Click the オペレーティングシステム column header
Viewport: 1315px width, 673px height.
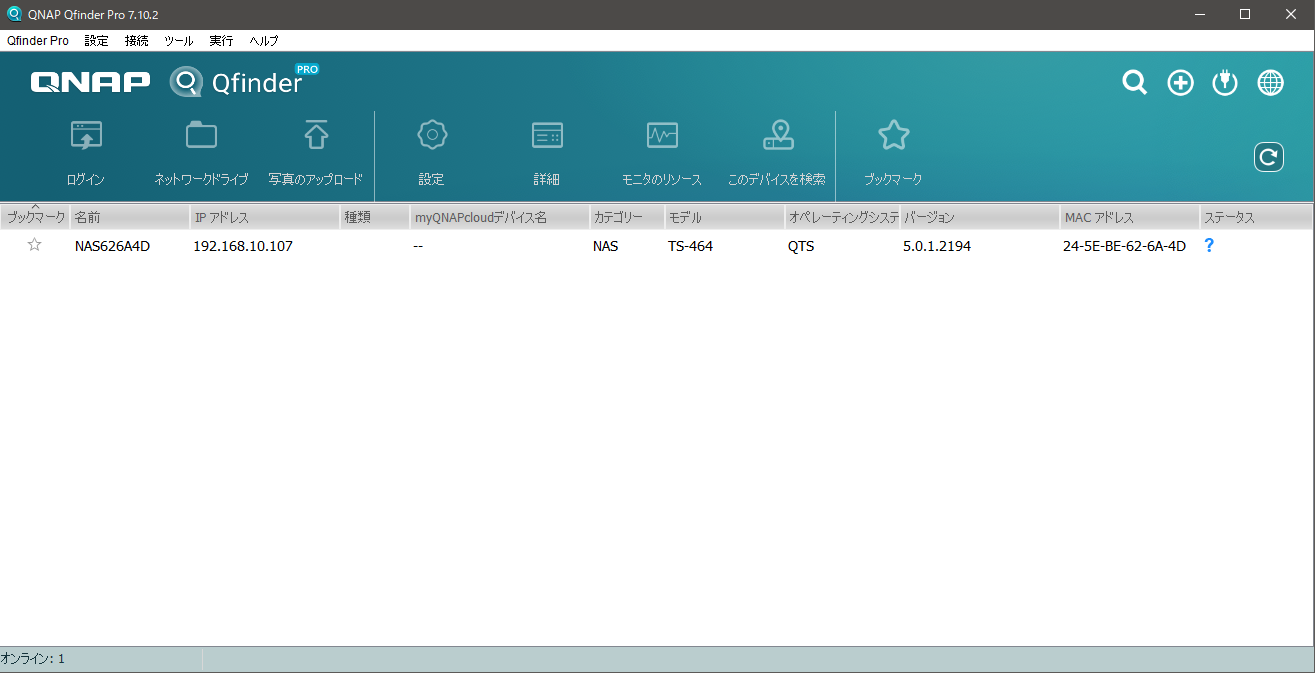pyautogui.click(x=842, y=217)
